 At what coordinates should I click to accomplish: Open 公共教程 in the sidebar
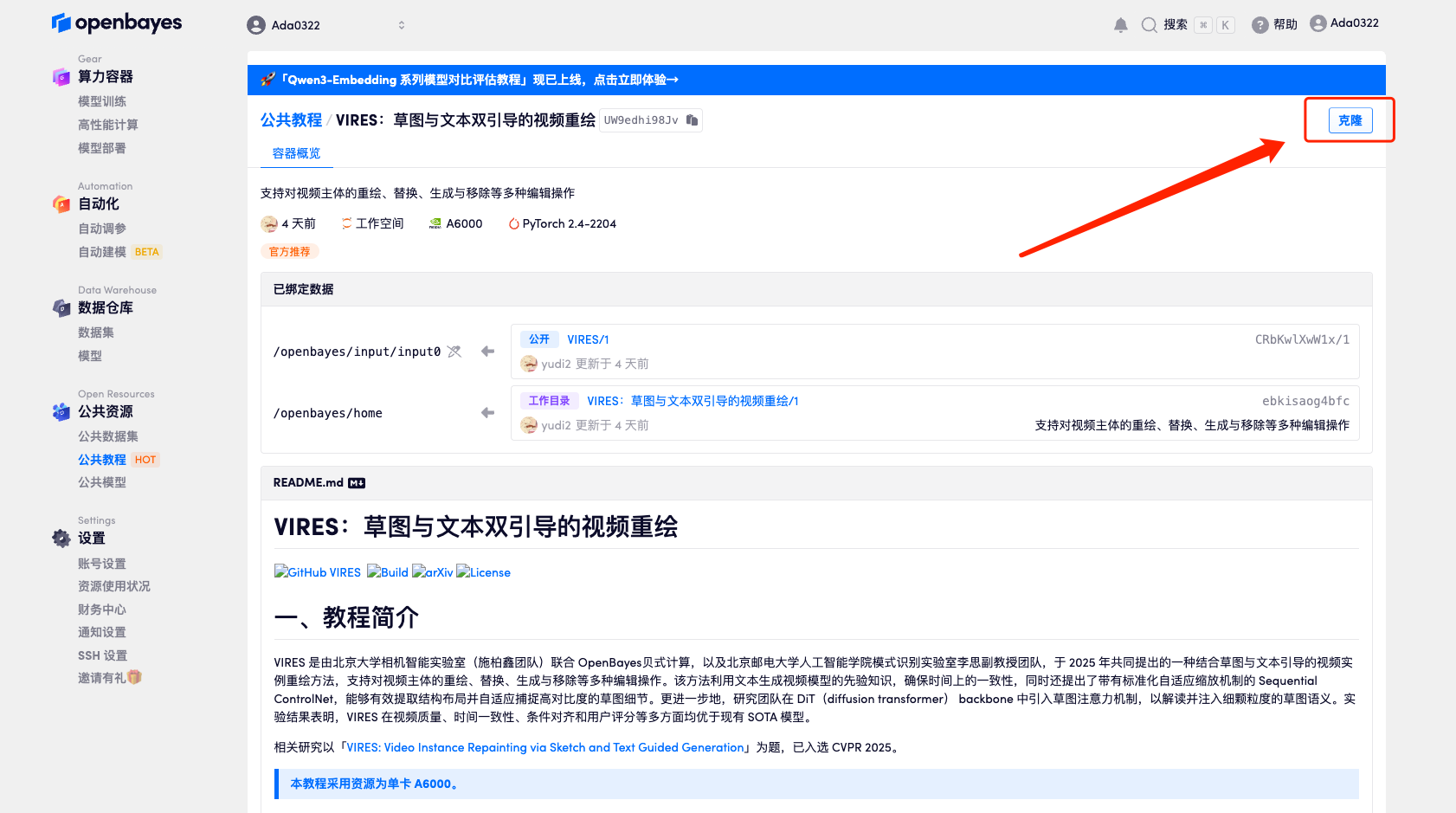point(102,460)
